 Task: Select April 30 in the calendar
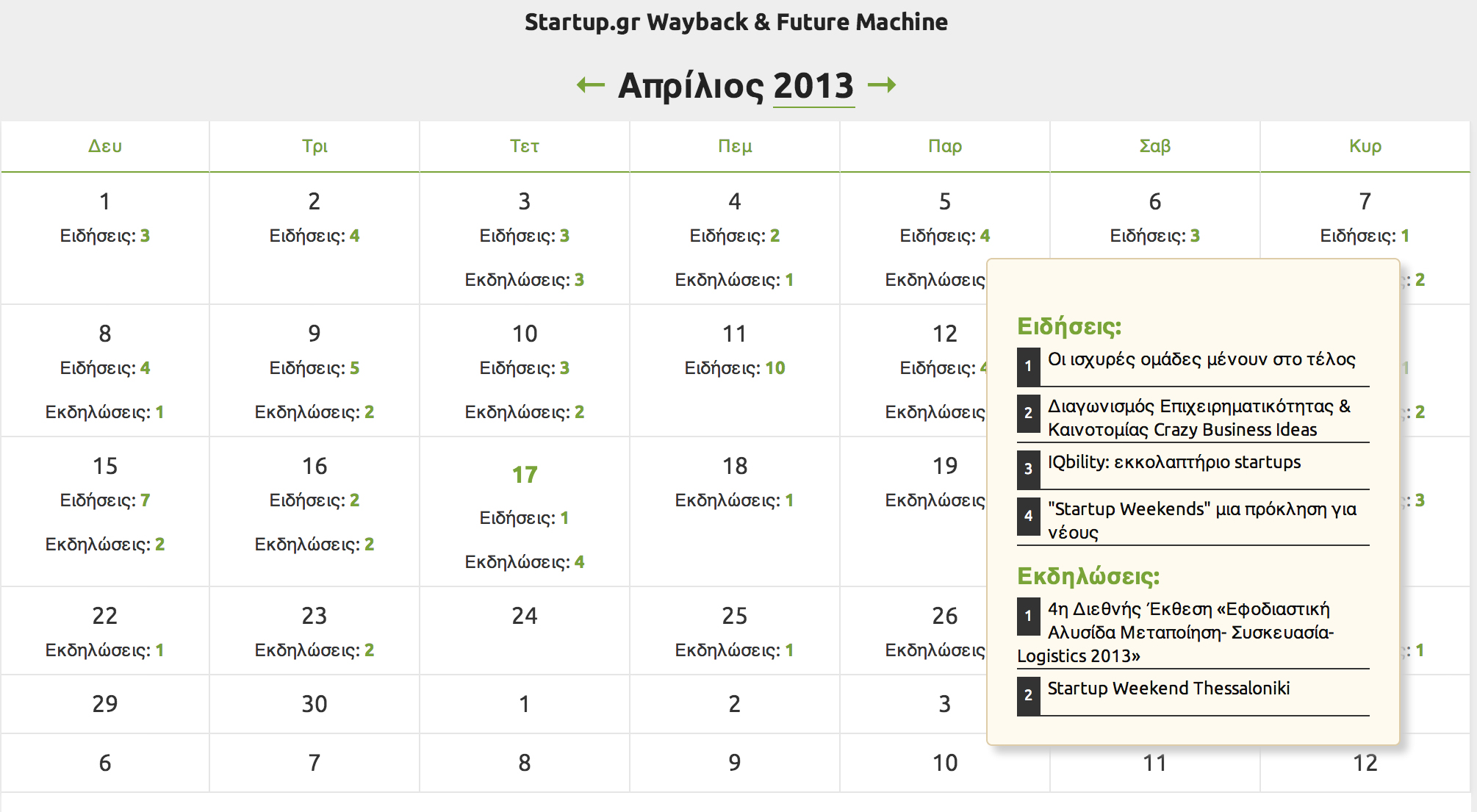pyautogui.click(x=315, y=704)
